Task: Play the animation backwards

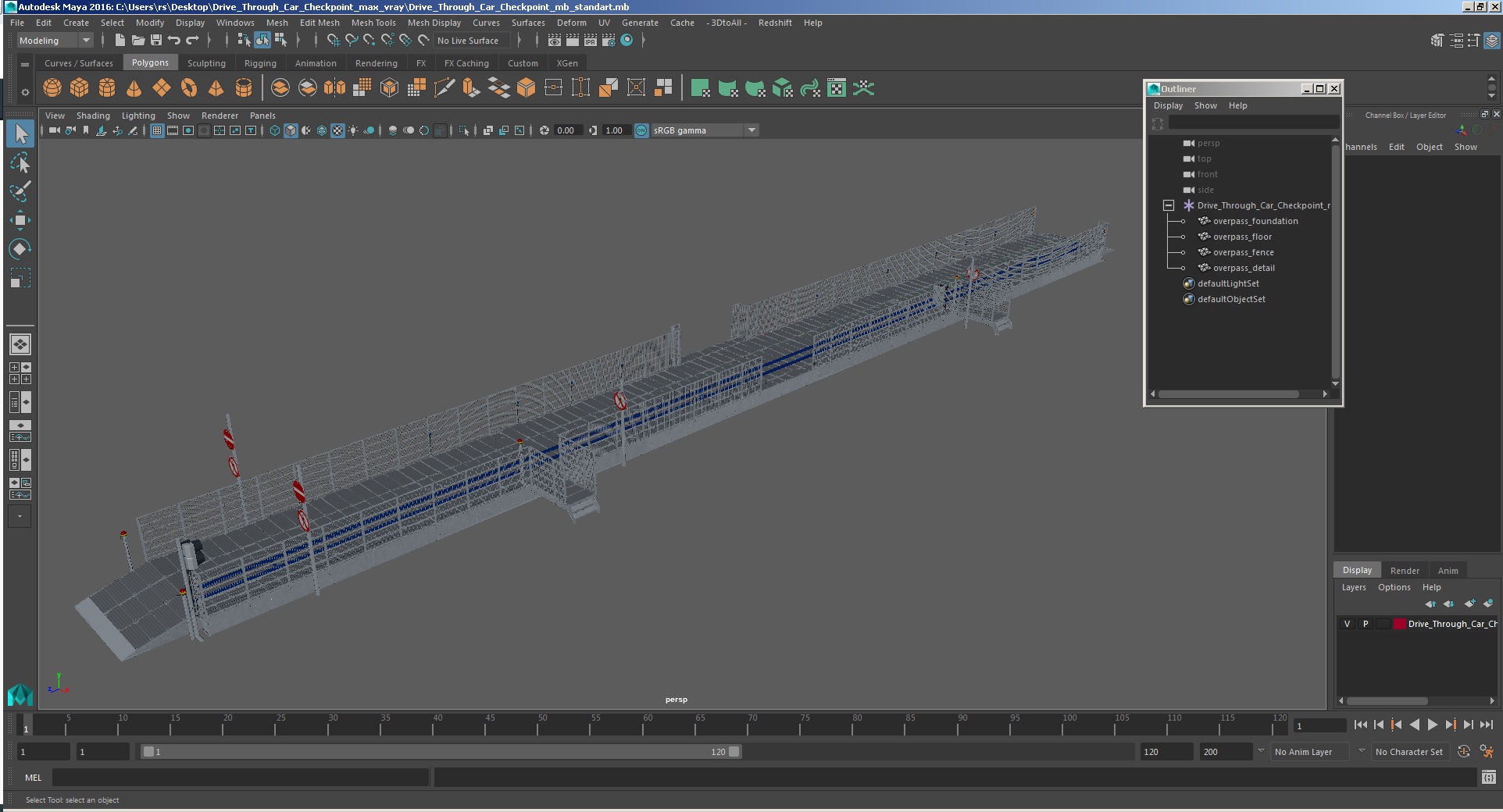Action: [1415, 725]
